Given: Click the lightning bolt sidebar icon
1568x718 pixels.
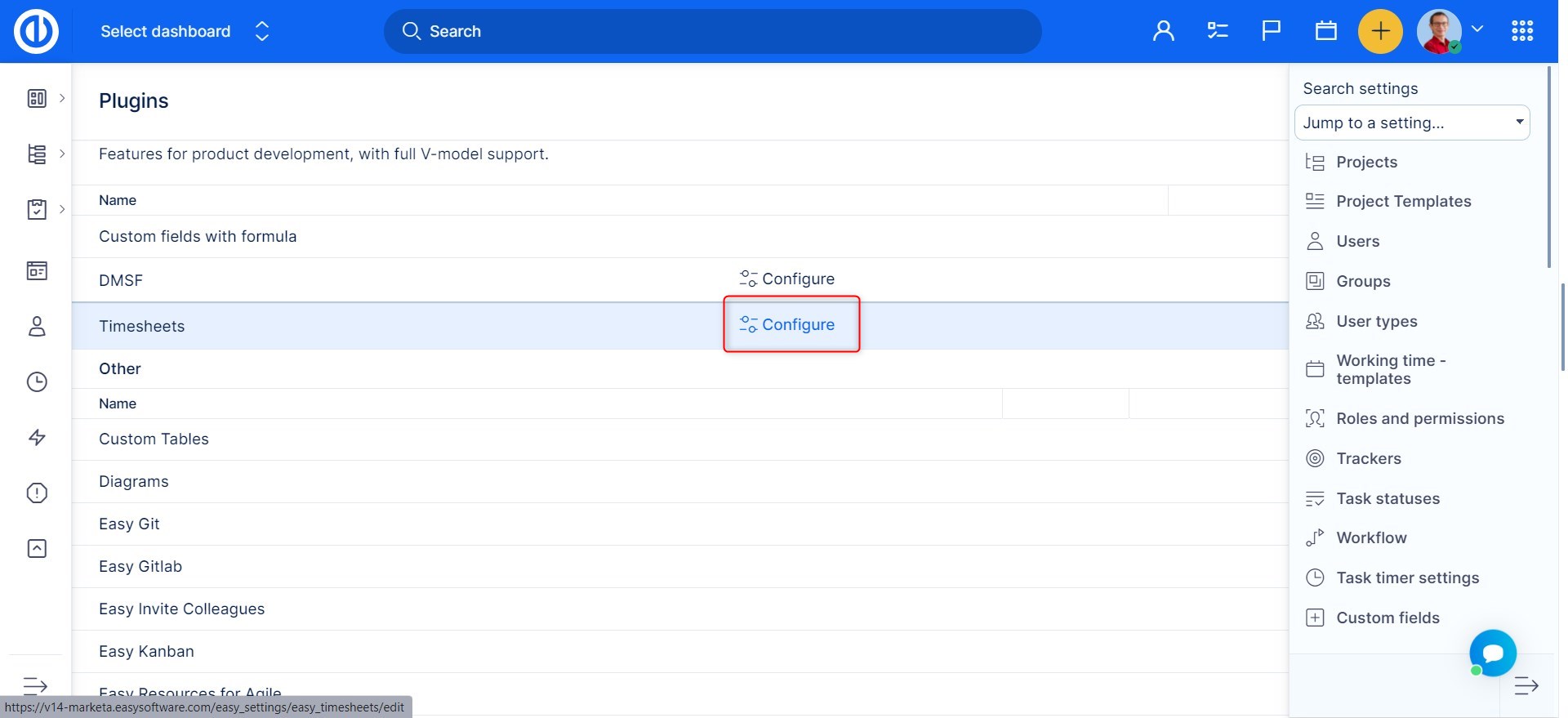Looking at the screenshot, I should tap(37, 437).
